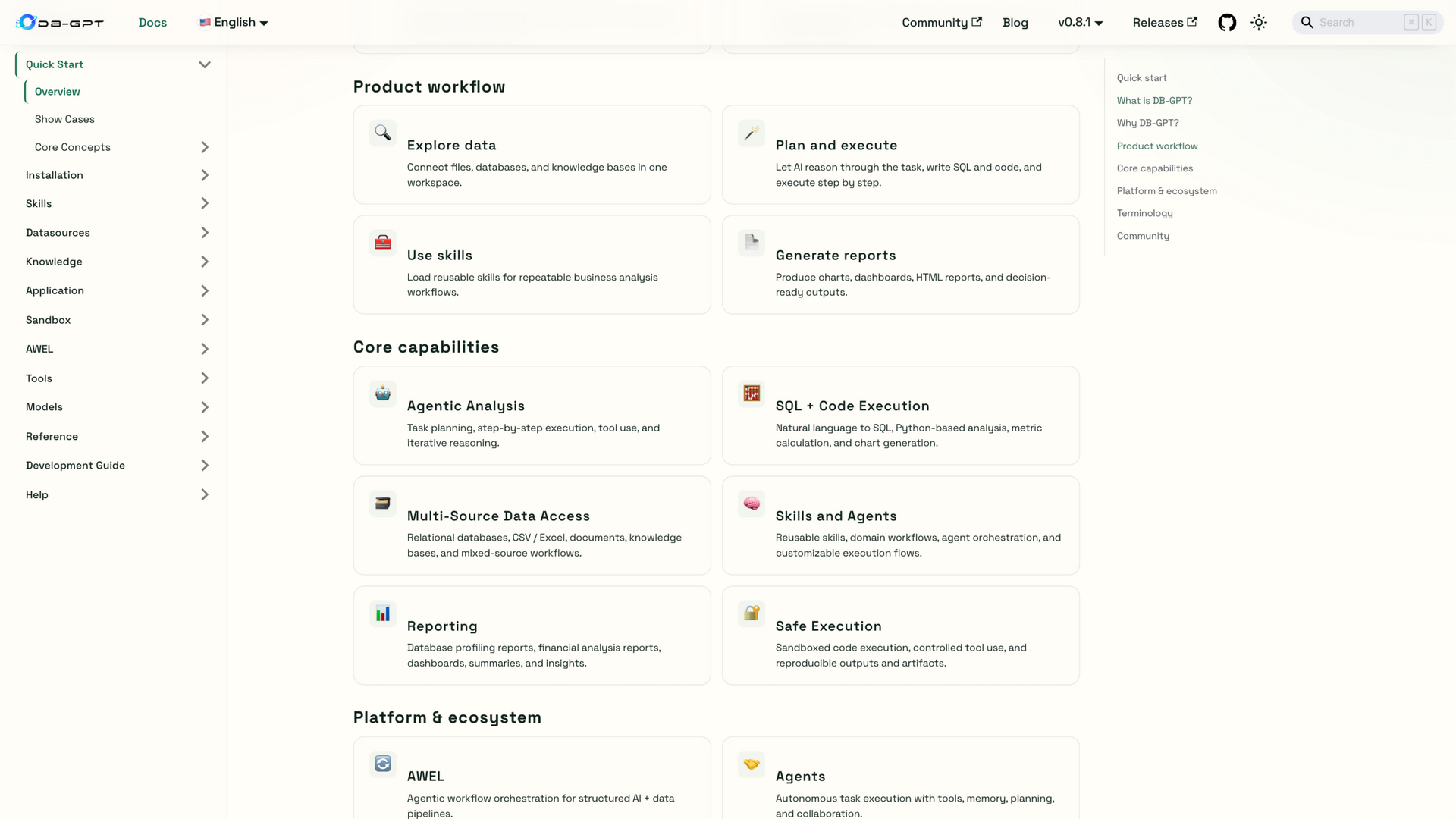Viewport: 1456px width, 819px height.
Task: Jump to Platform & ecosystem in contents
Action: pyautogui.click(x=1166, y=191)
